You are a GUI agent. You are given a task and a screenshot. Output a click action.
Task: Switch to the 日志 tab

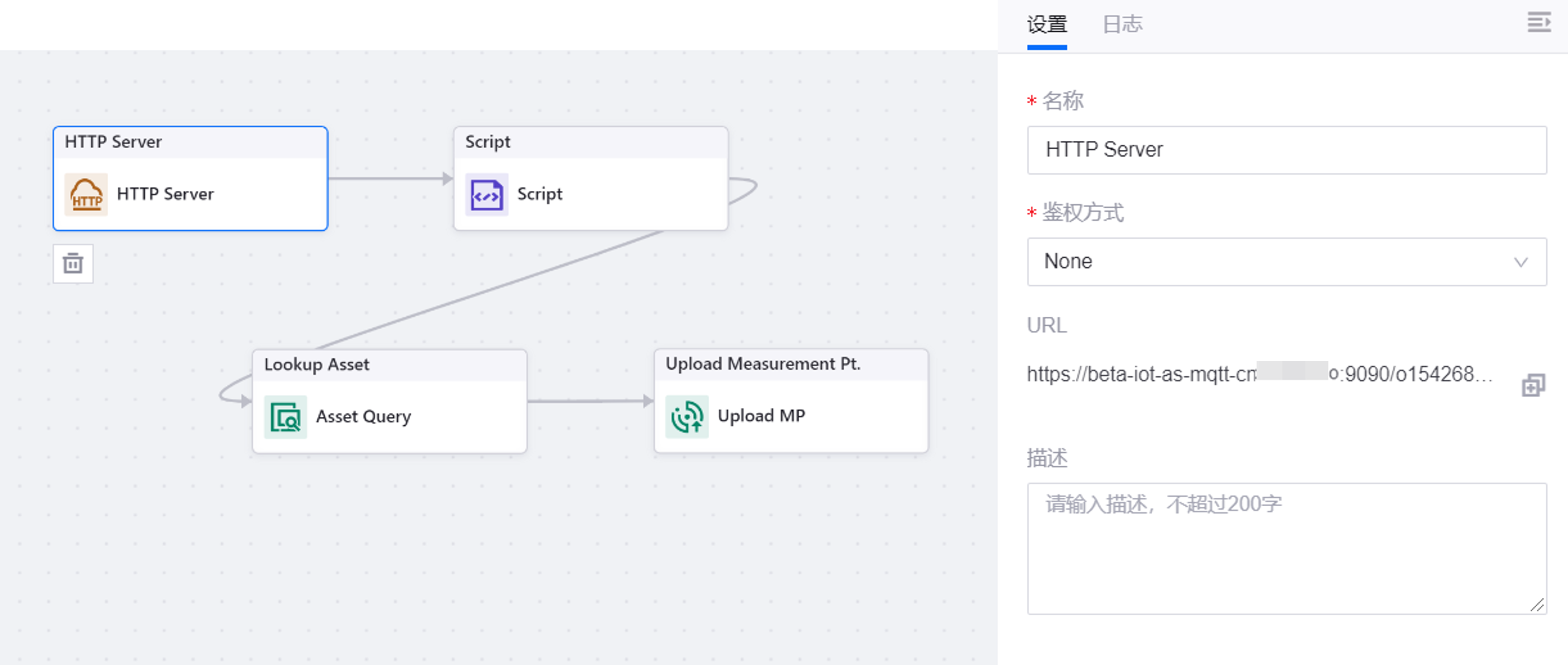pyautogui.click(x=1122, y=24)
